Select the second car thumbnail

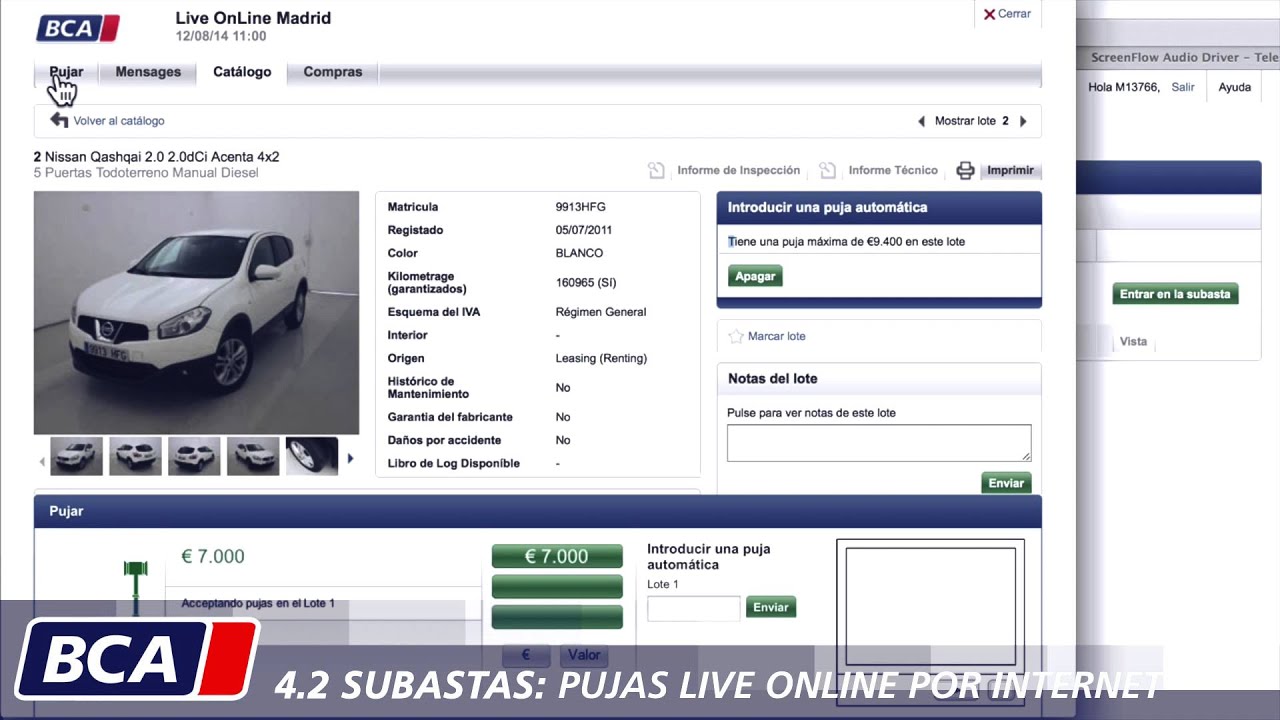[x=135, y=456]
